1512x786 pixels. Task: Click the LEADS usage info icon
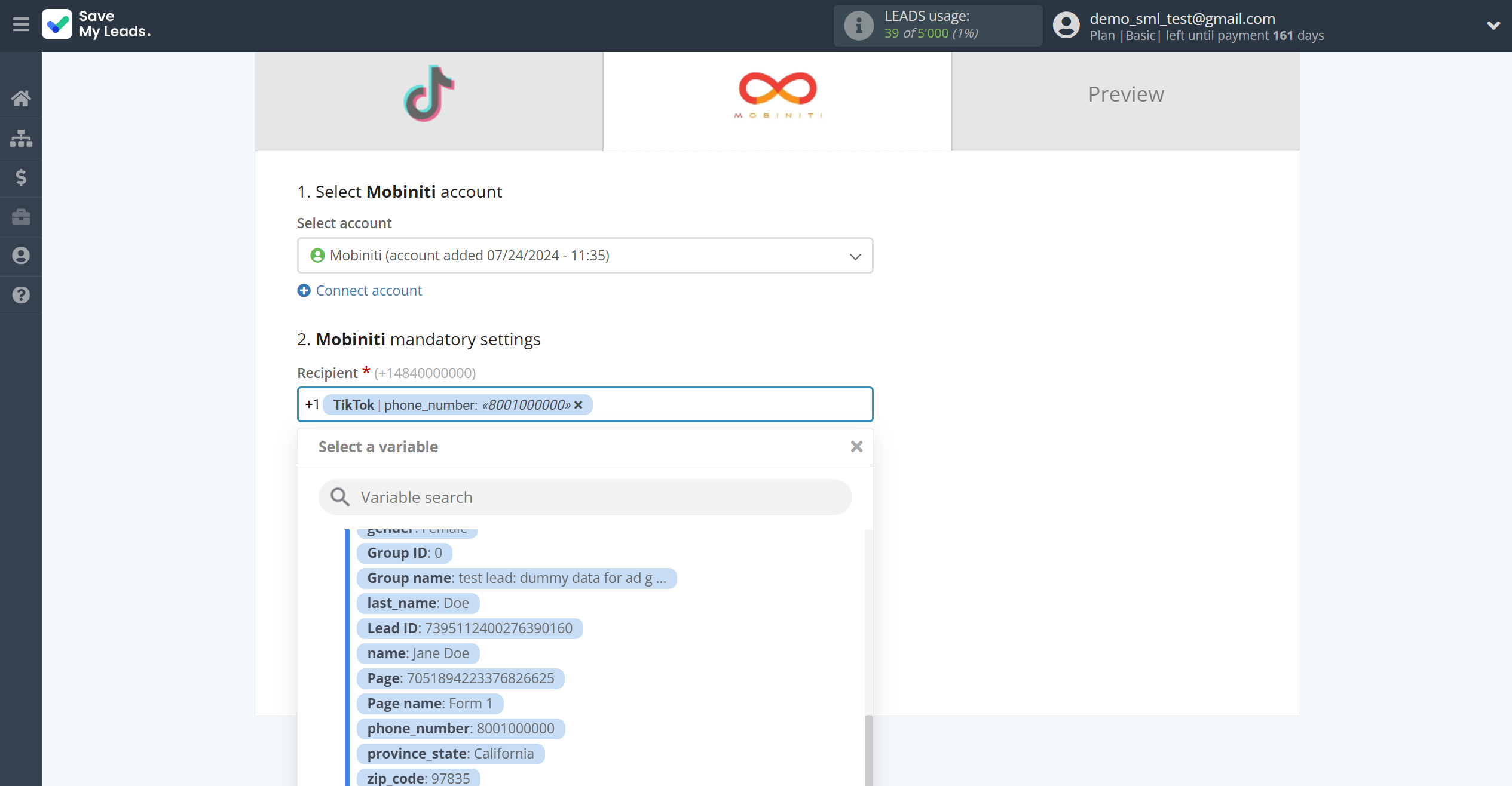[859, 26]
